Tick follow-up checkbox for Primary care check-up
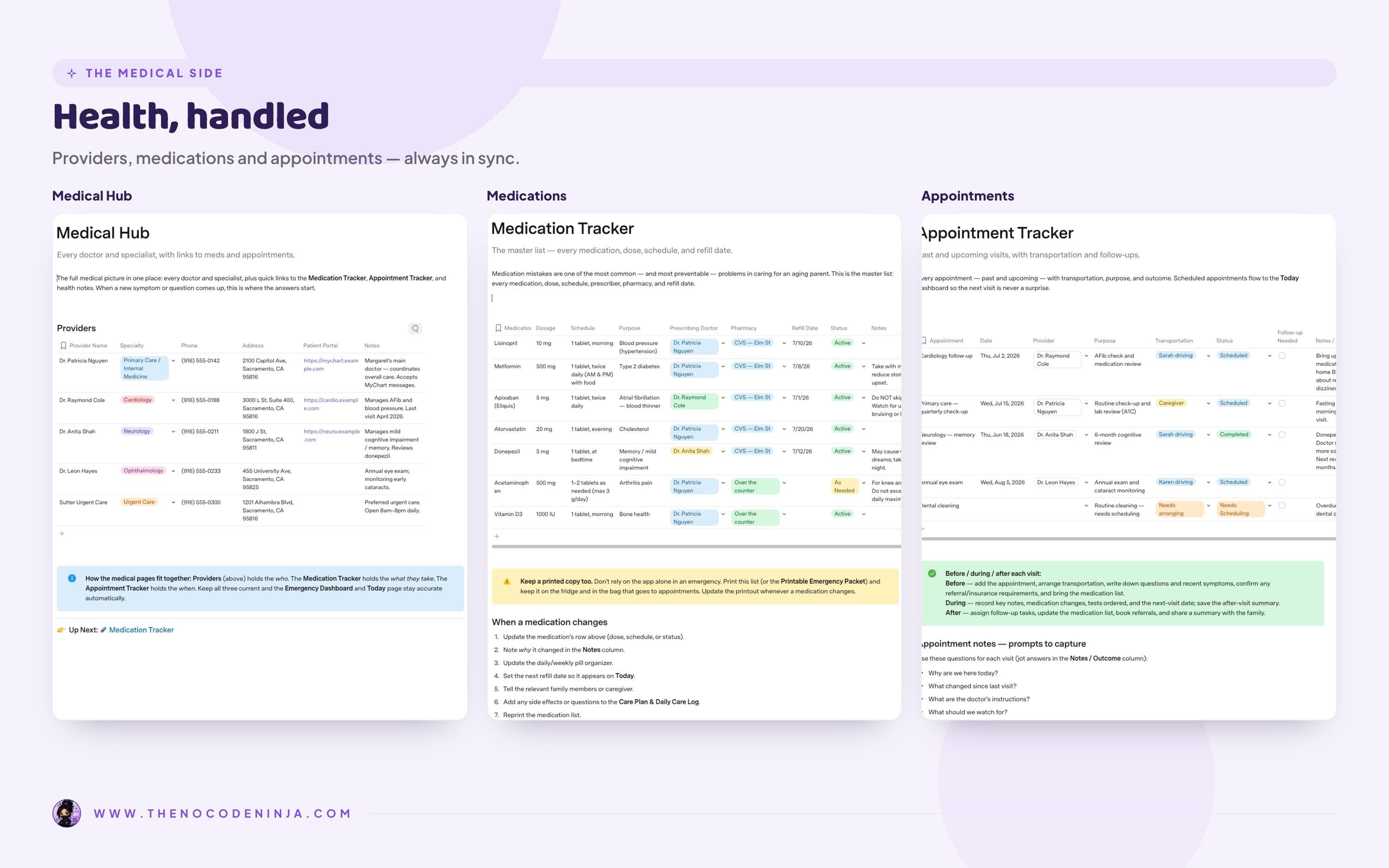This screenshot has width=1389, height=868. click(1282, 404)
